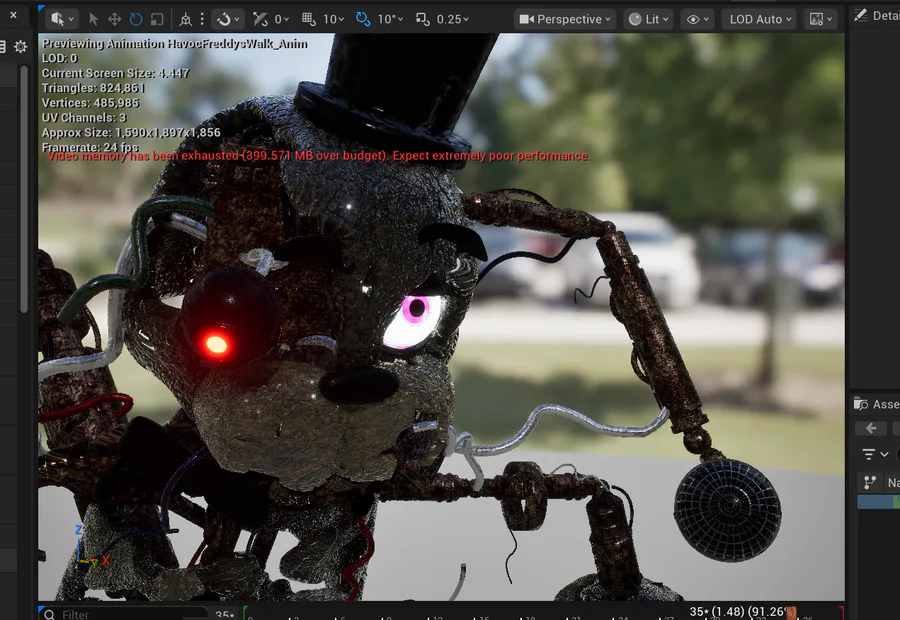Open the surface snapping magnet dropdown
The width and height of the screenshot is (900, 620).
[x=228, y=20]
